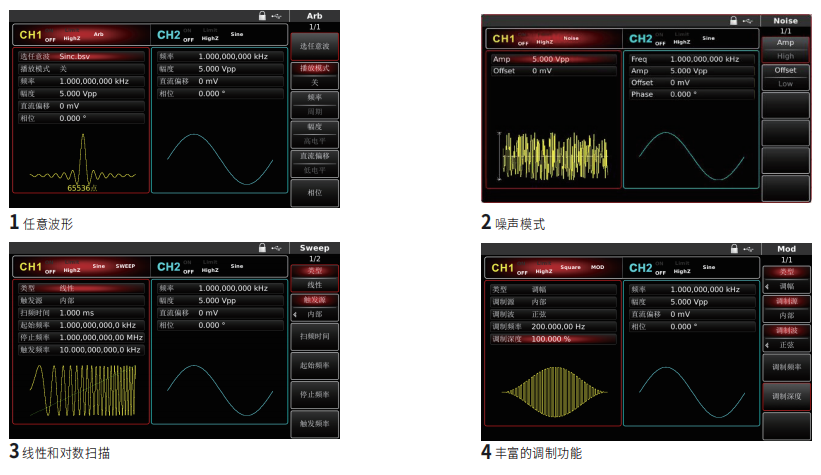The image size is (821, 475).
Task: Click the 扫频时间 softkey on Sweep screen
Action: [315, 337]
